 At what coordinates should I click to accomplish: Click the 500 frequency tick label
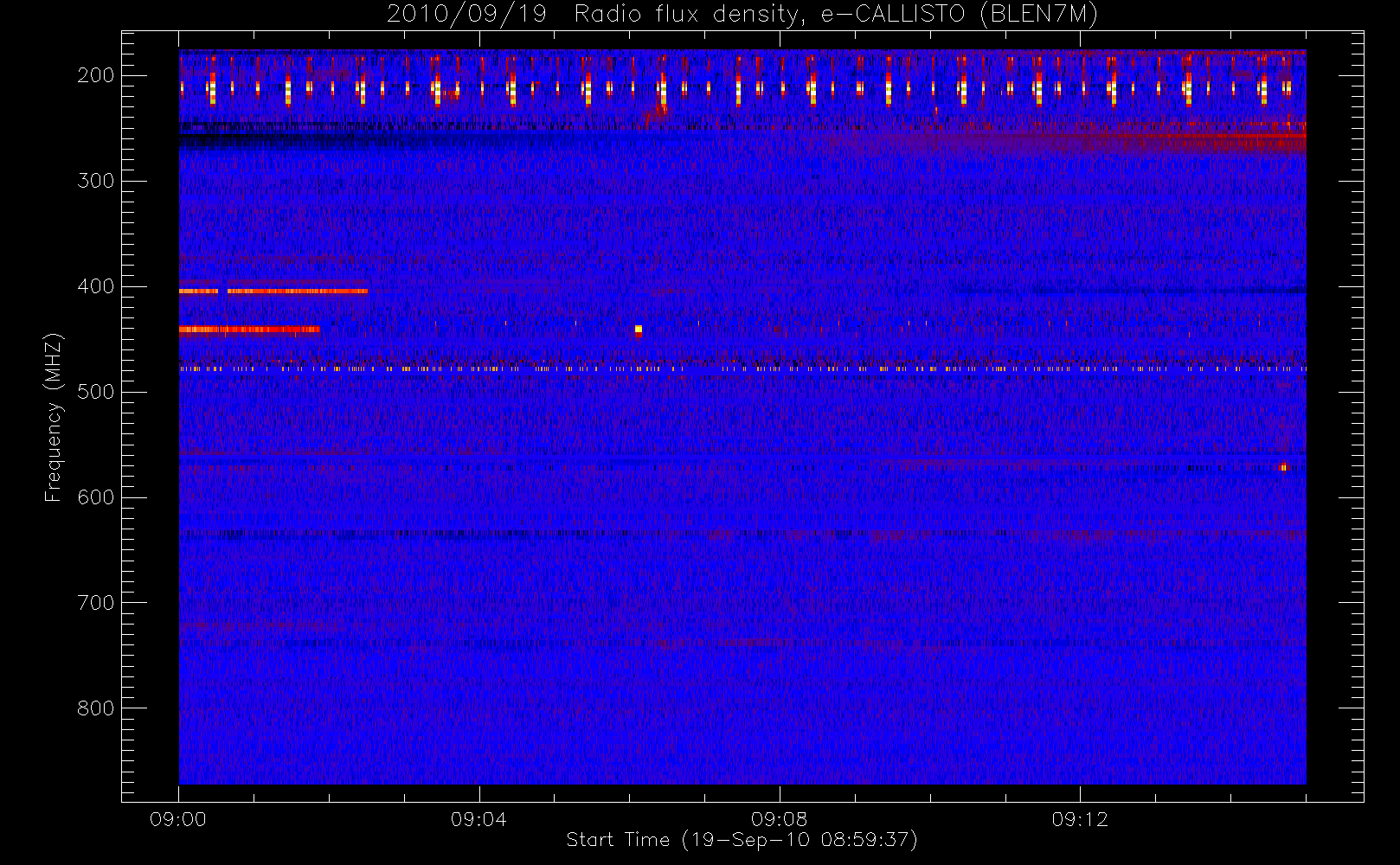(x=96, y=392)
